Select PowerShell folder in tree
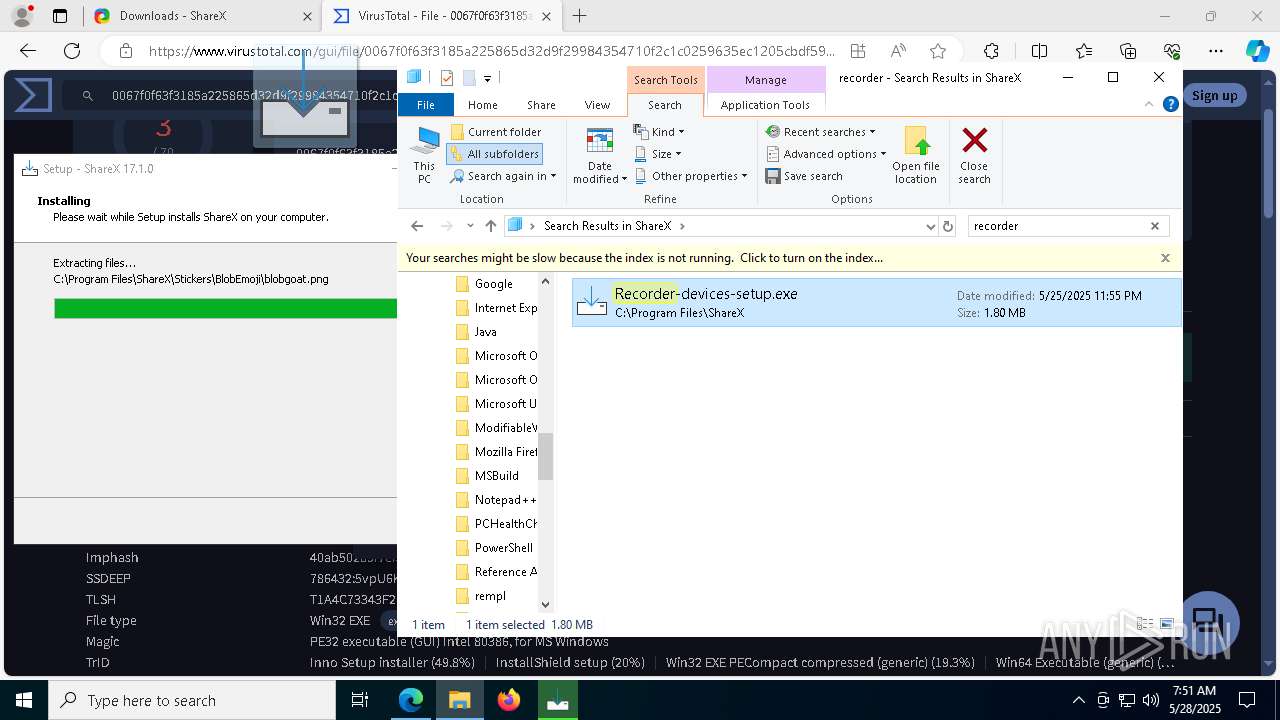1280x720 pixels. click(503, 548)
